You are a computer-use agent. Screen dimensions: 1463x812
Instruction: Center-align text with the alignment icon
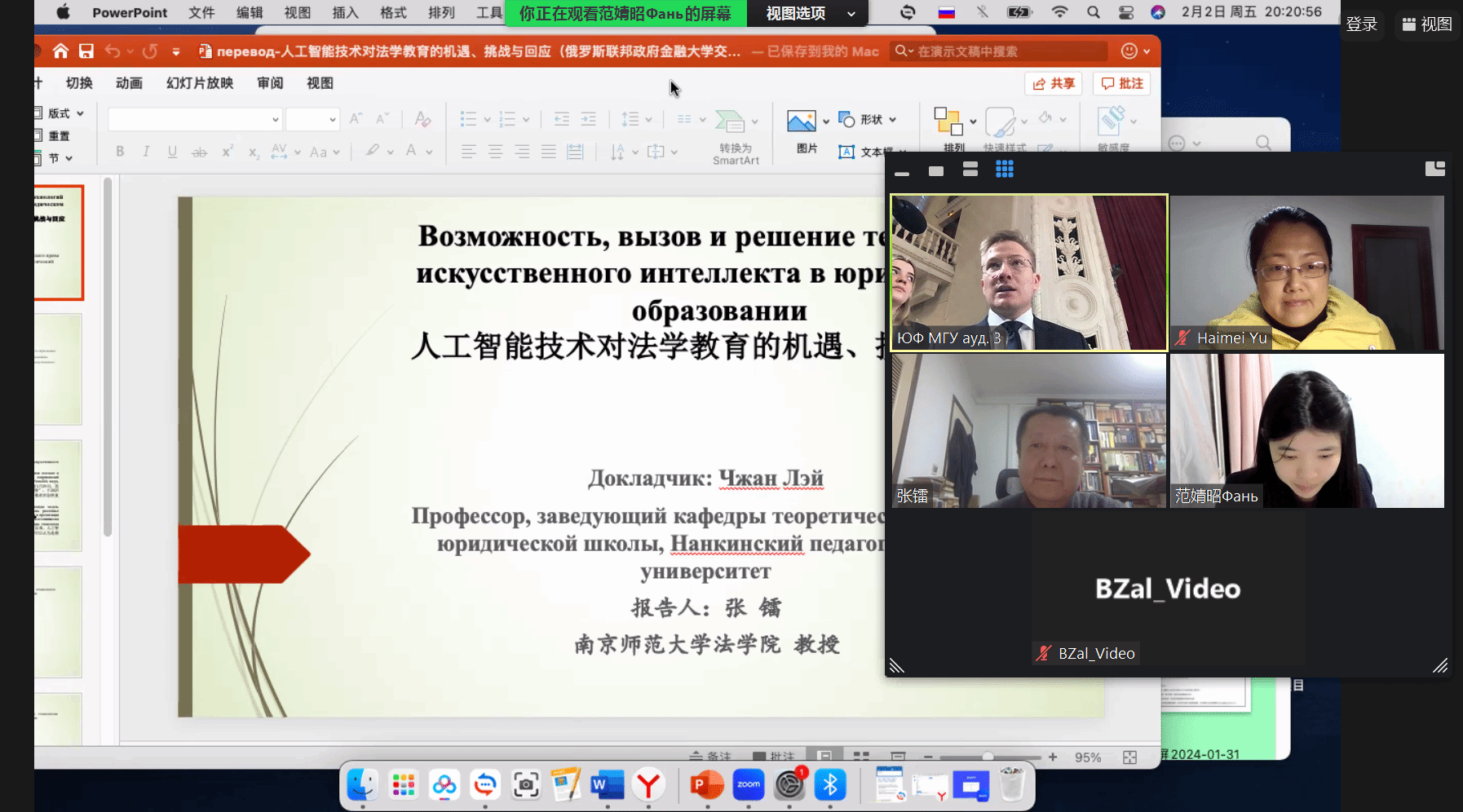[495, 152]
